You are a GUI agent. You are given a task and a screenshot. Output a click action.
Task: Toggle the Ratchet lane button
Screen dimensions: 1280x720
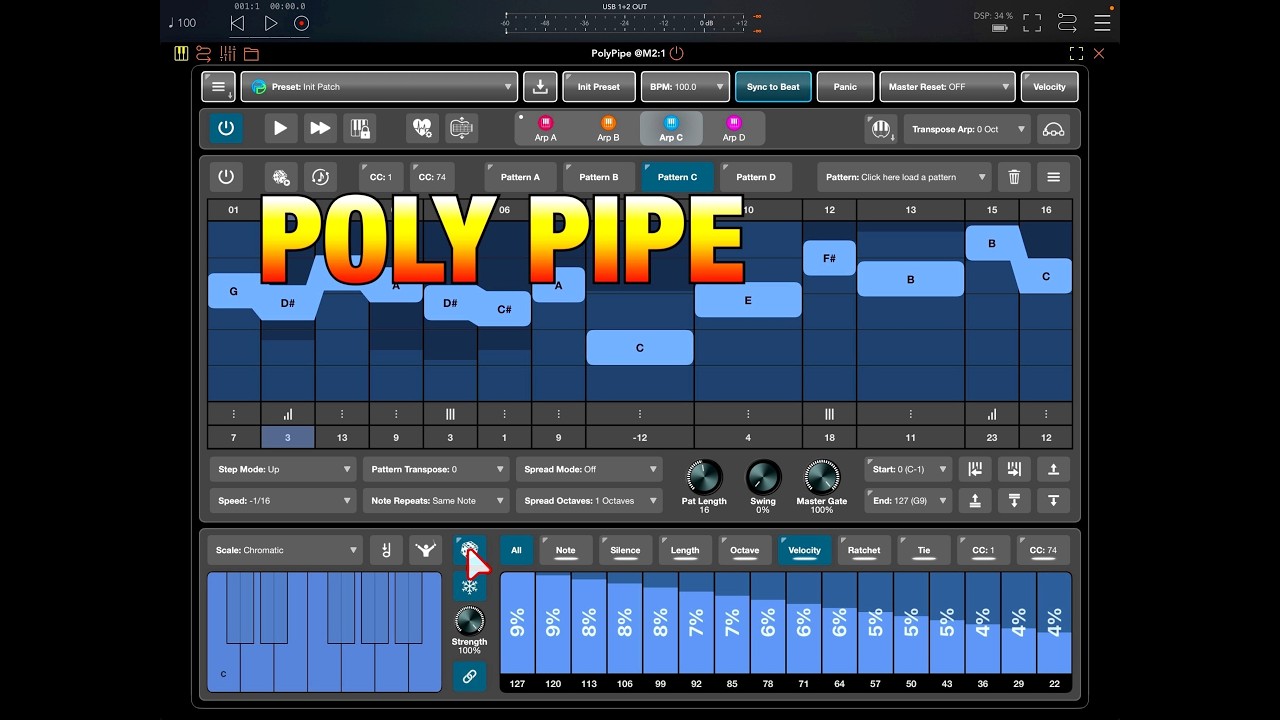[864, 550]
